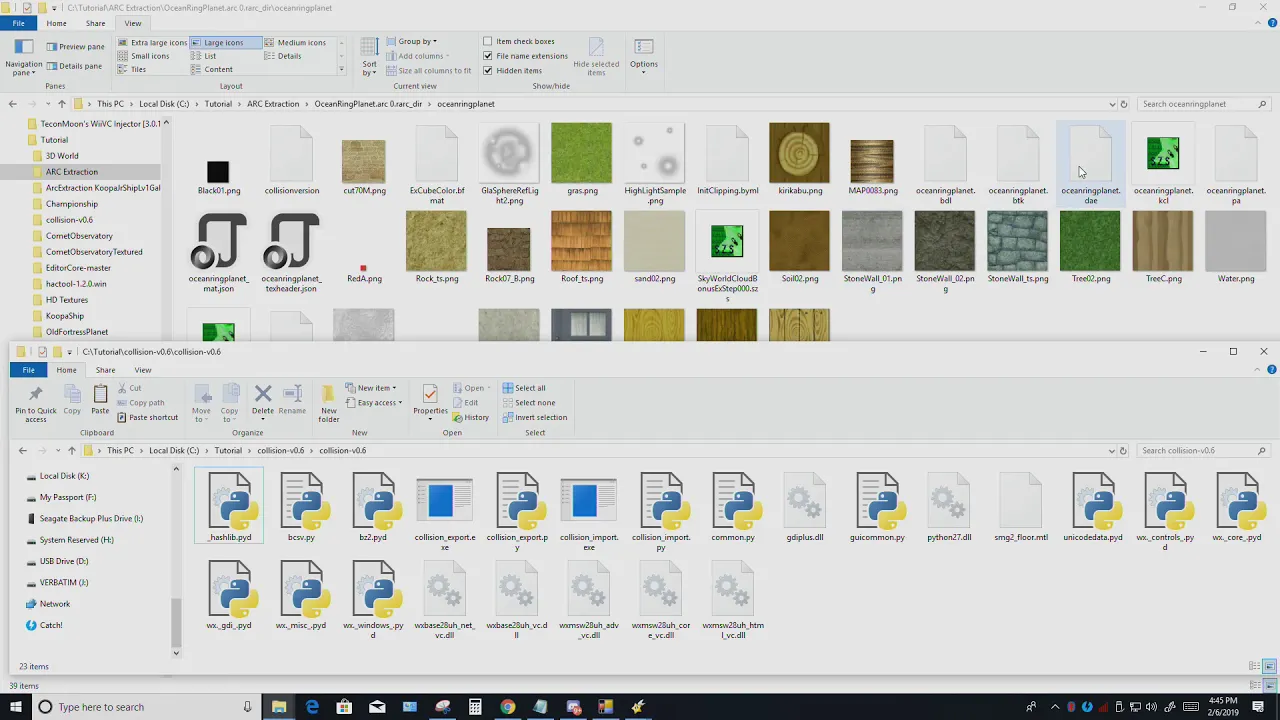Select Network in collision window sidebar

pos(54,604)
